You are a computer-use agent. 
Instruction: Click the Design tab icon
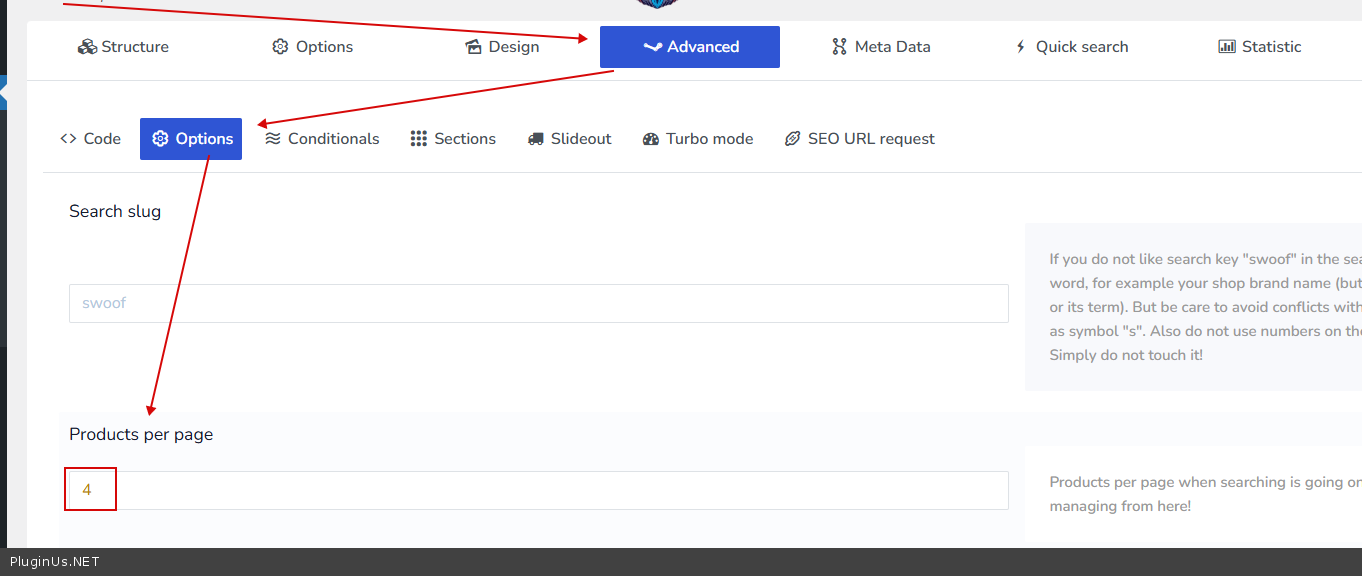tap(474, 47)
